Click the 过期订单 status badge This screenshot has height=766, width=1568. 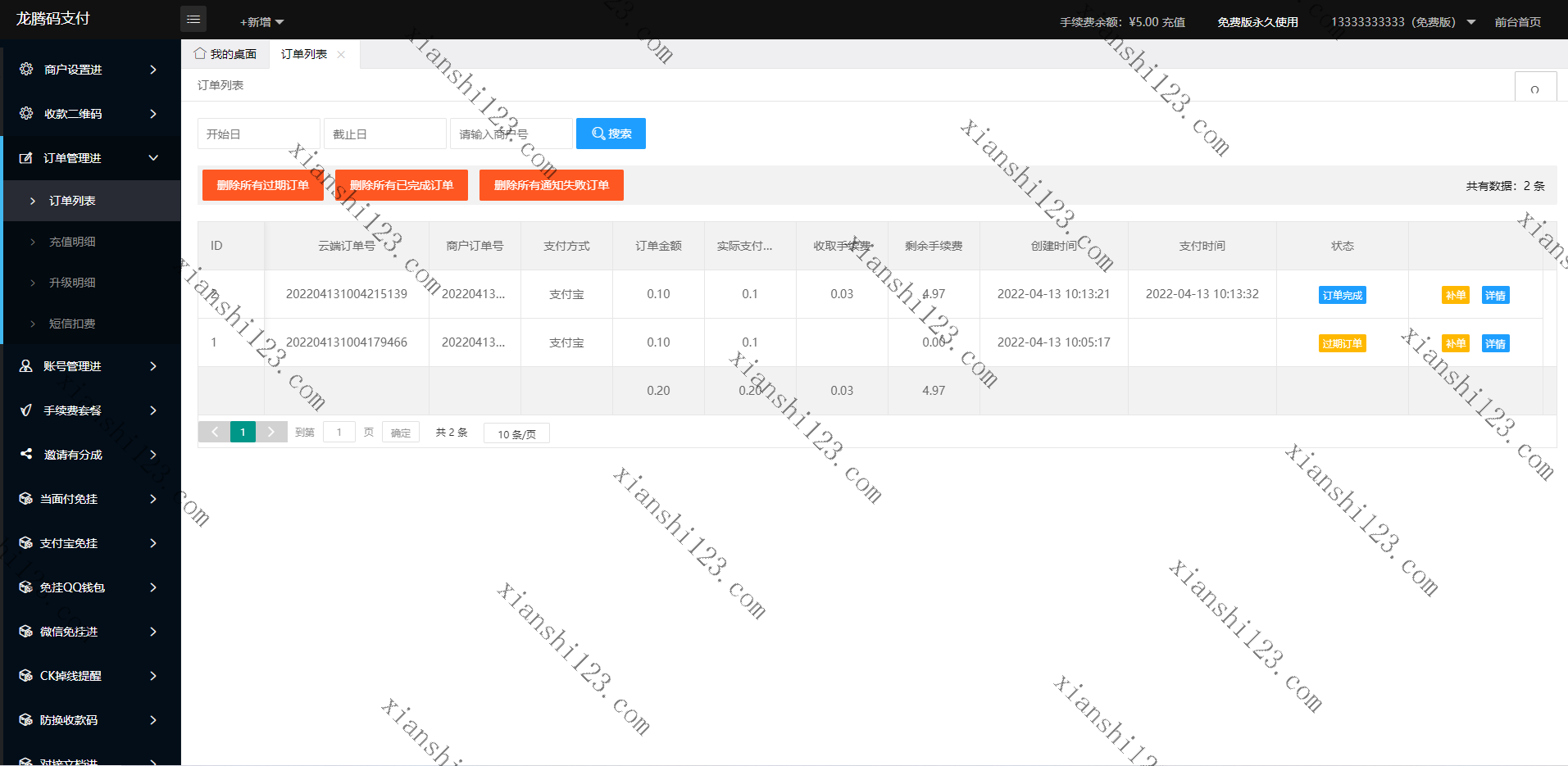[1343, 343]
